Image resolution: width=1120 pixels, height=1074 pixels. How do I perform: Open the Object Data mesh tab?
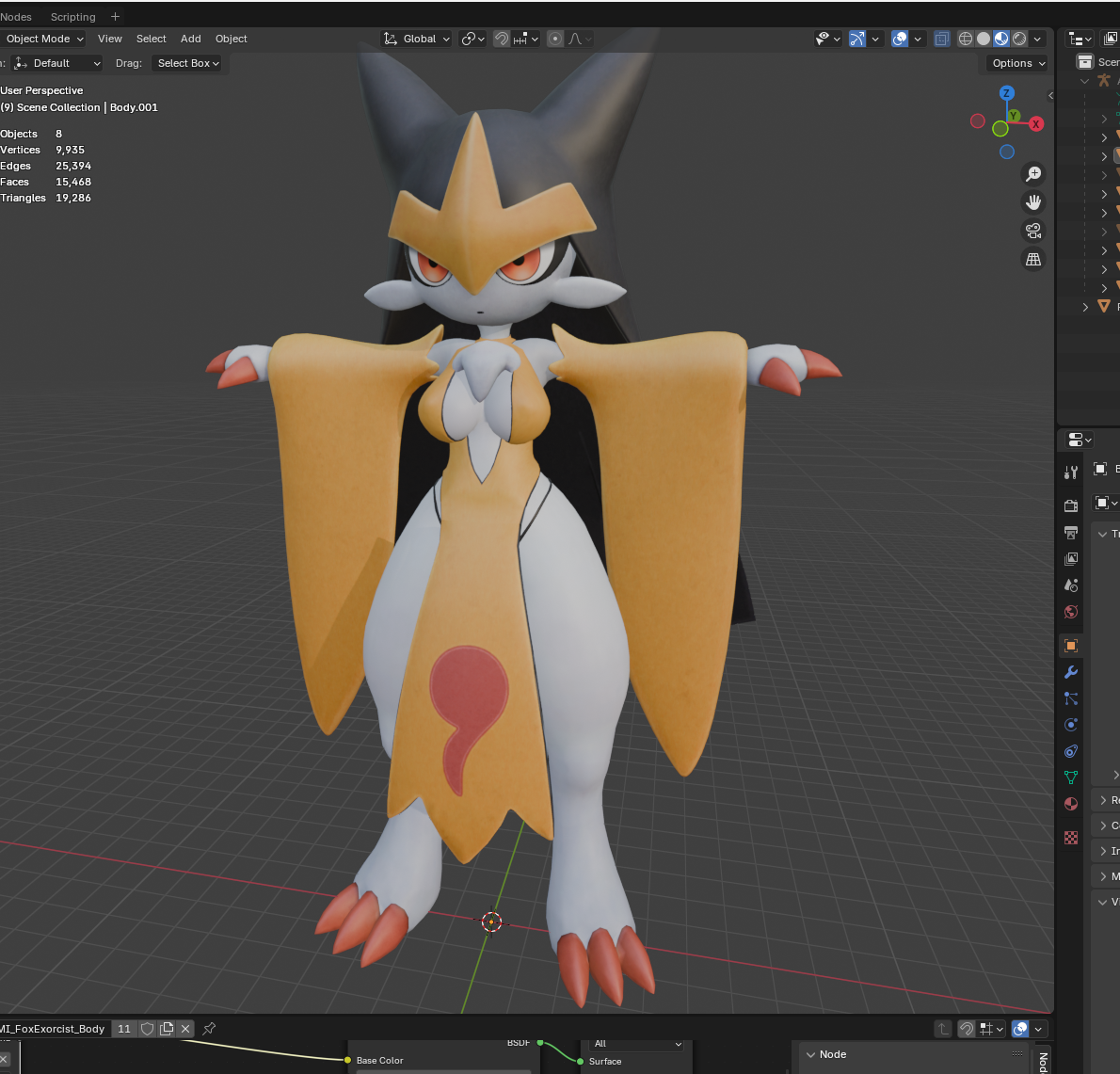(x=1071, y=777)
